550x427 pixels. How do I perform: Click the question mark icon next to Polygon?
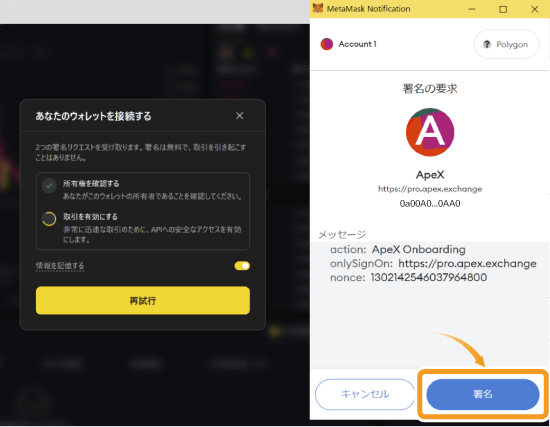pos(487,44)
